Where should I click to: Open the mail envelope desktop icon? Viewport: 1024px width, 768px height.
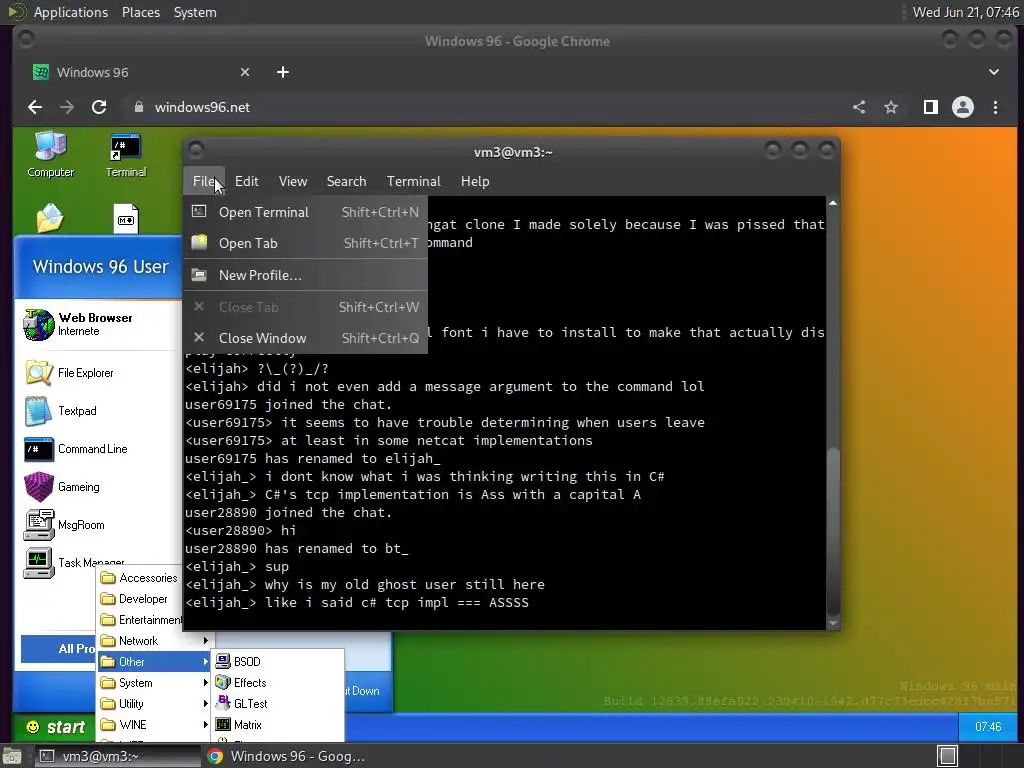pyautogui.click(x=50, y=217)
